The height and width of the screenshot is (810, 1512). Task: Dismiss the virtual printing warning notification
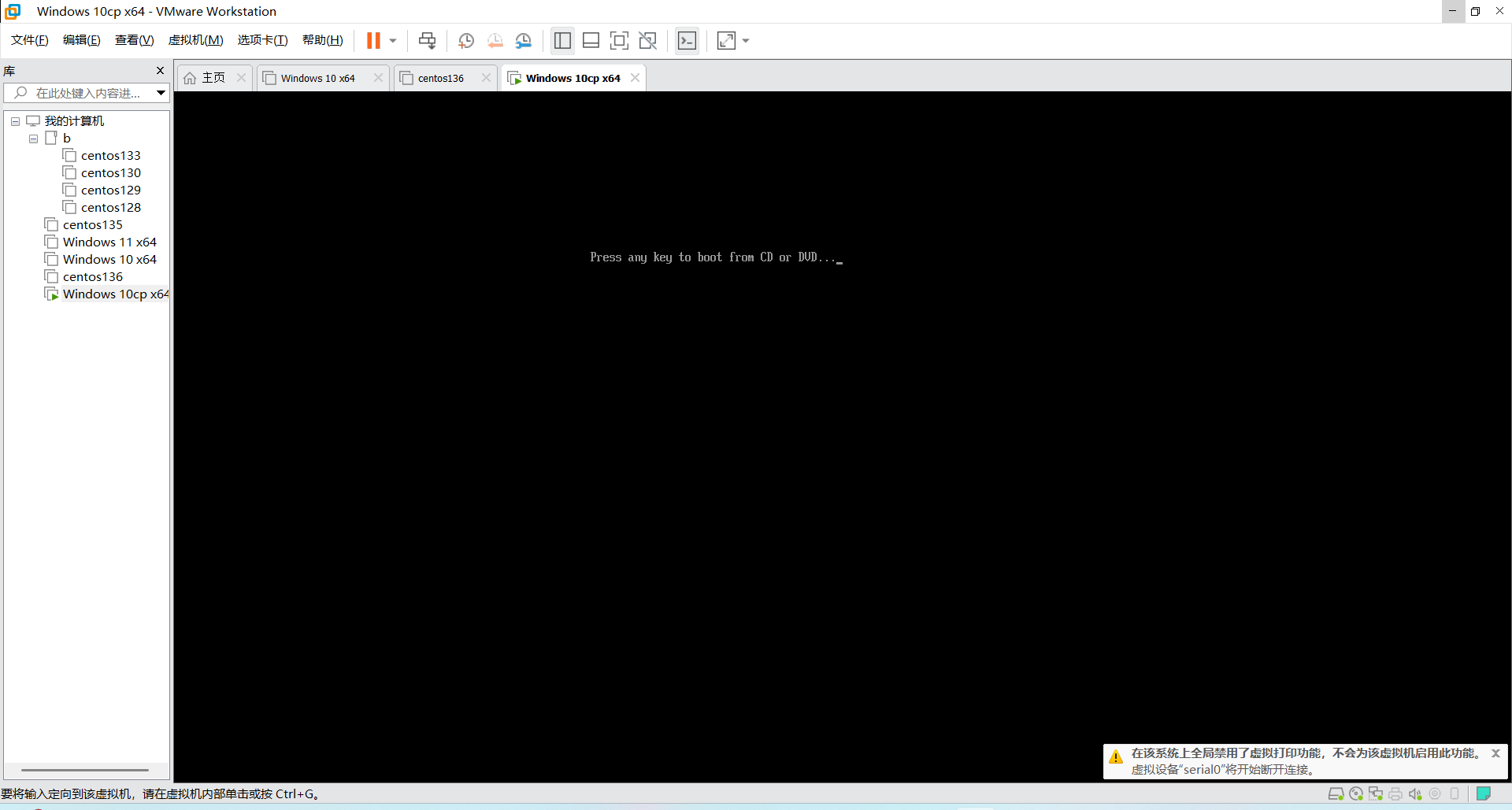[1495, 753]
